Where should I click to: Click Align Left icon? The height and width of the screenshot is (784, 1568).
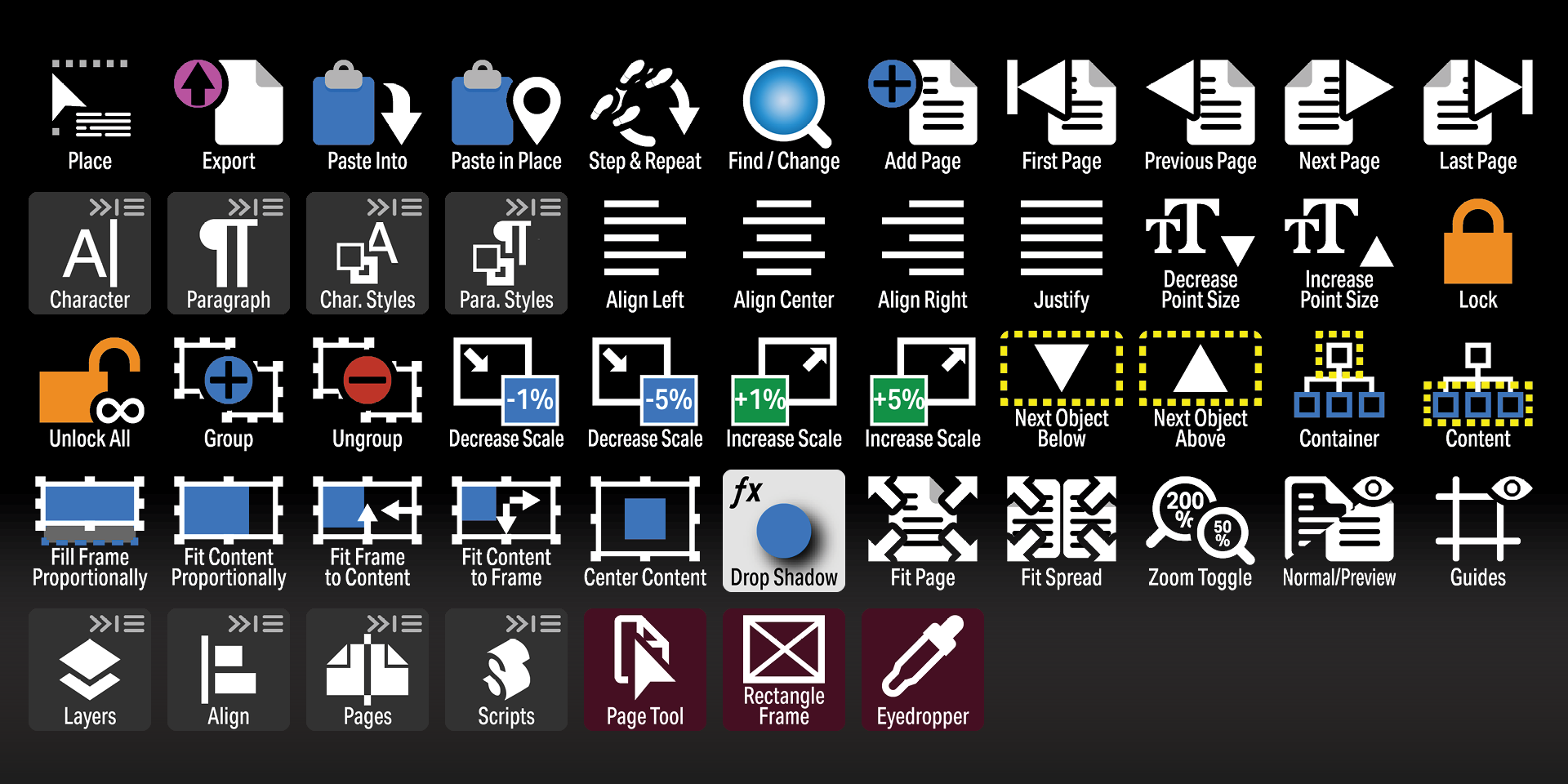[x=645, y=238]
